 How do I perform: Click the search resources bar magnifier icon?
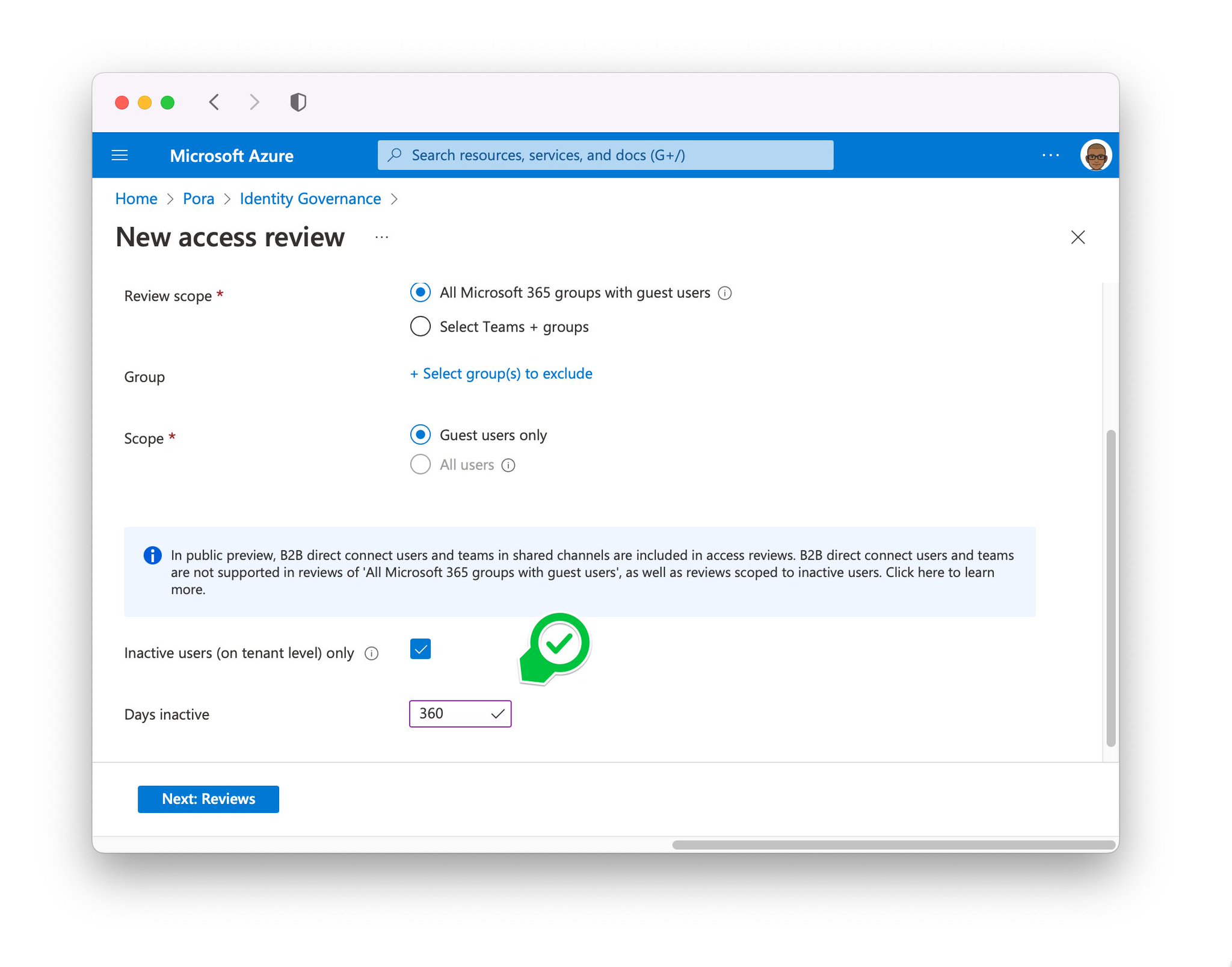tap(395, 155)
